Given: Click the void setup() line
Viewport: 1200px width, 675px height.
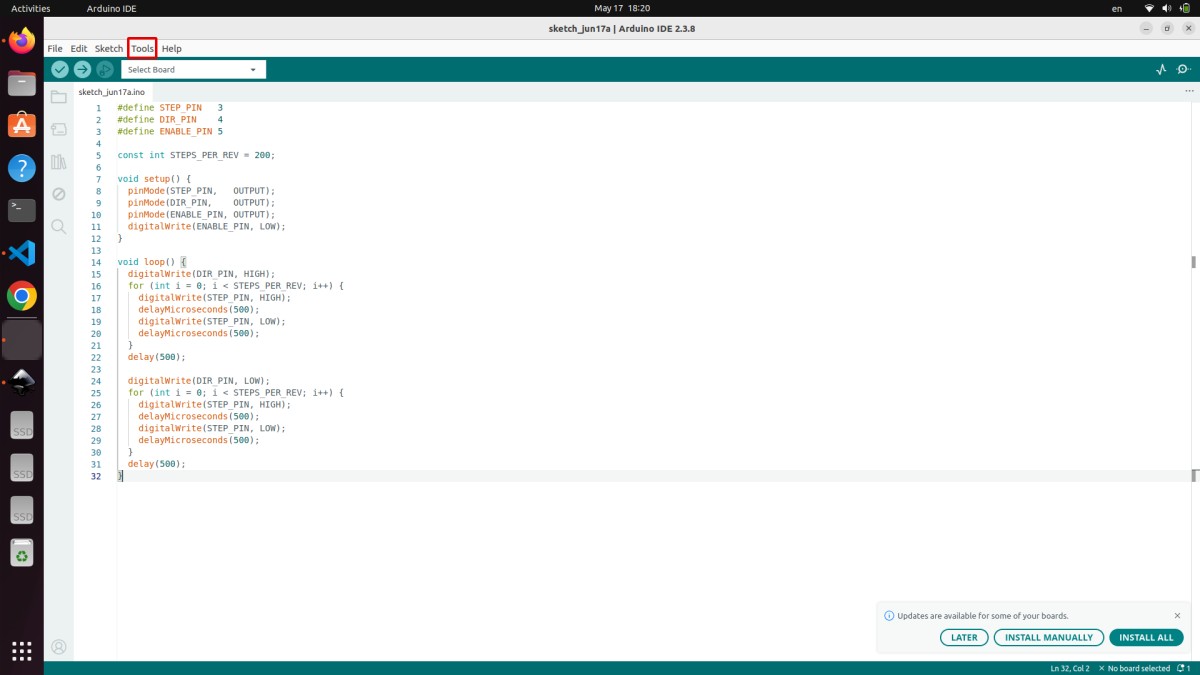Looking at the screenshot, I should pyautogui.click(x=153, y=179).
